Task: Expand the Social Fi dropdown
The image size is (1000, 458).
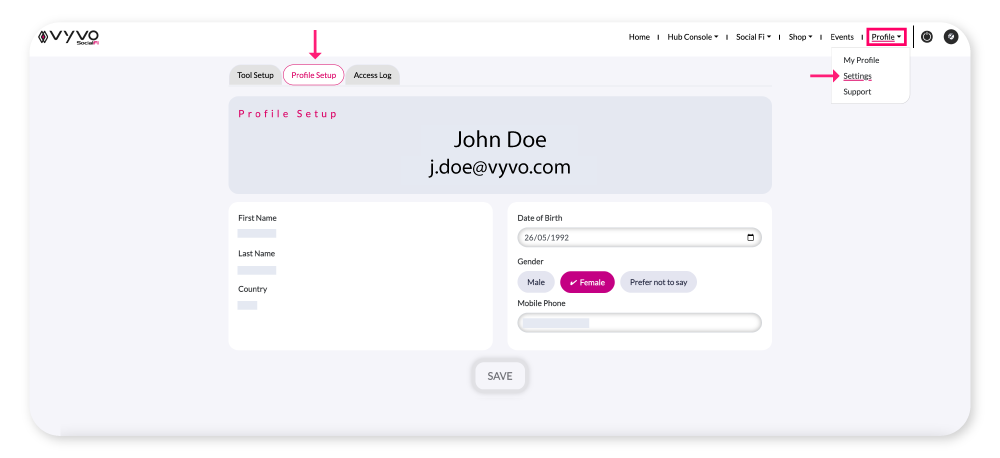Action: 753,37
